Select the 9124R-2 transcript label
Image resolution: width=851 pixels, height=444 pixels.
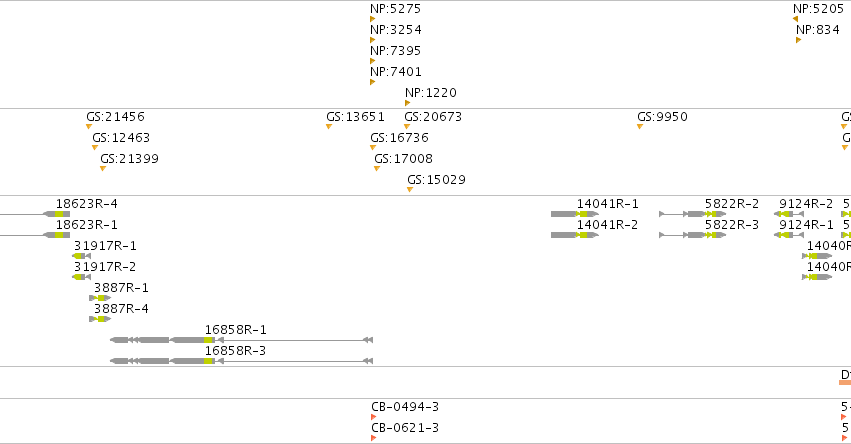[806, 204]
